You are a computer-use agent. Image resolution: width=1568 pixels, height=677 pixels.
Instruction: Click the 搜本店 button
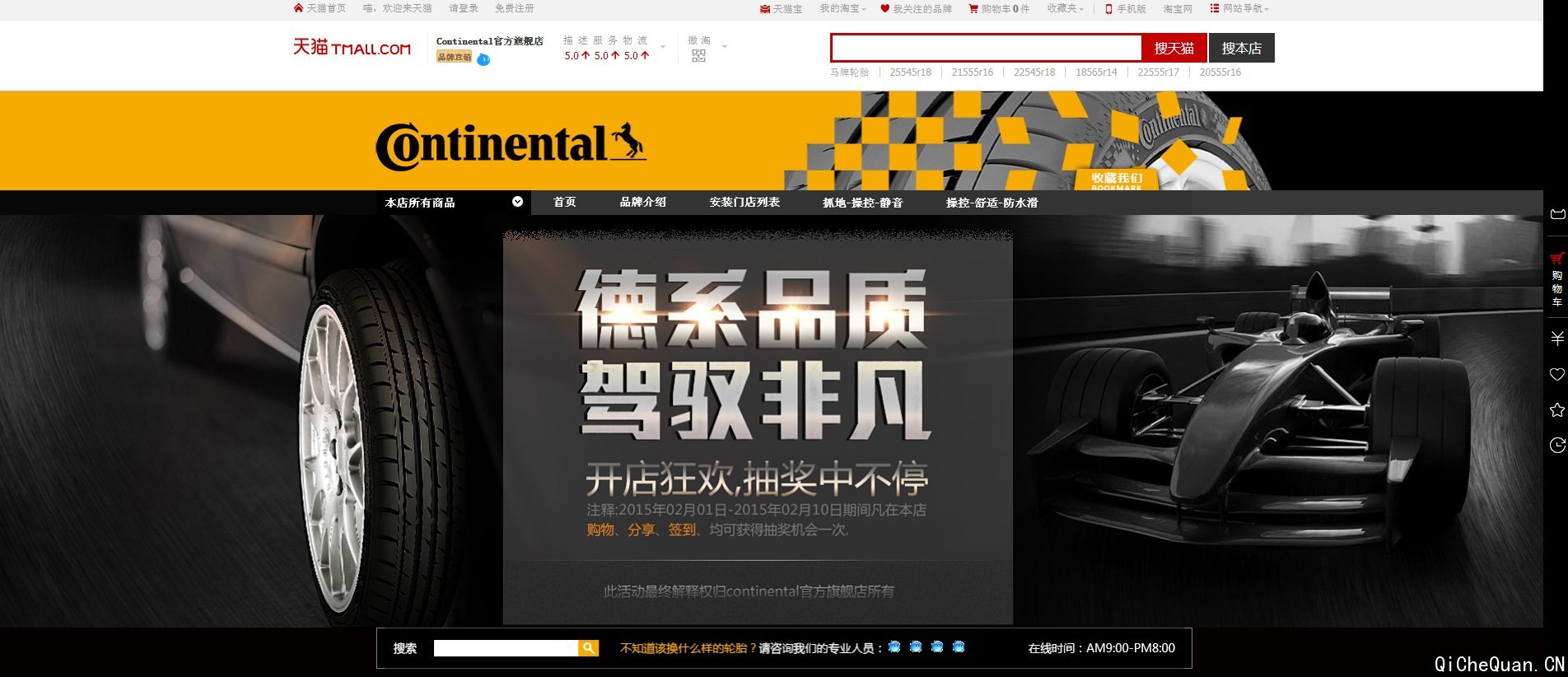[1242, 48]
